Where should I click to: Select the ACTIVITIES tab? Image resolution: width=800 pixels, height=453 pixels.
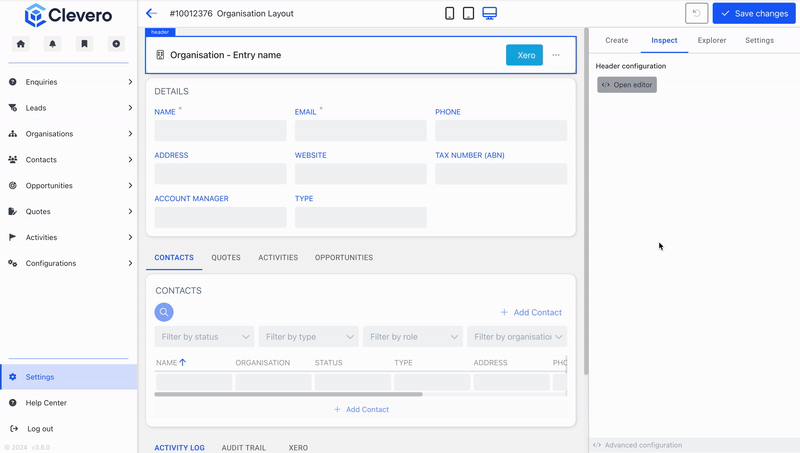[278, 258]
